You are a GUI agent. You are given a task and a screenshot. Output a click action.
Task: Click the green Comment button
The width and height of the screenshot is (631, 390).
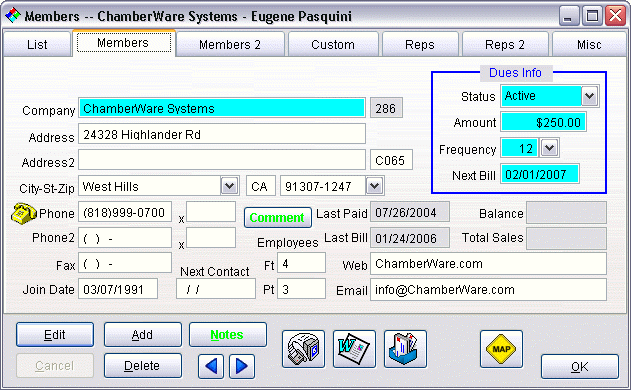pos(277,217)
